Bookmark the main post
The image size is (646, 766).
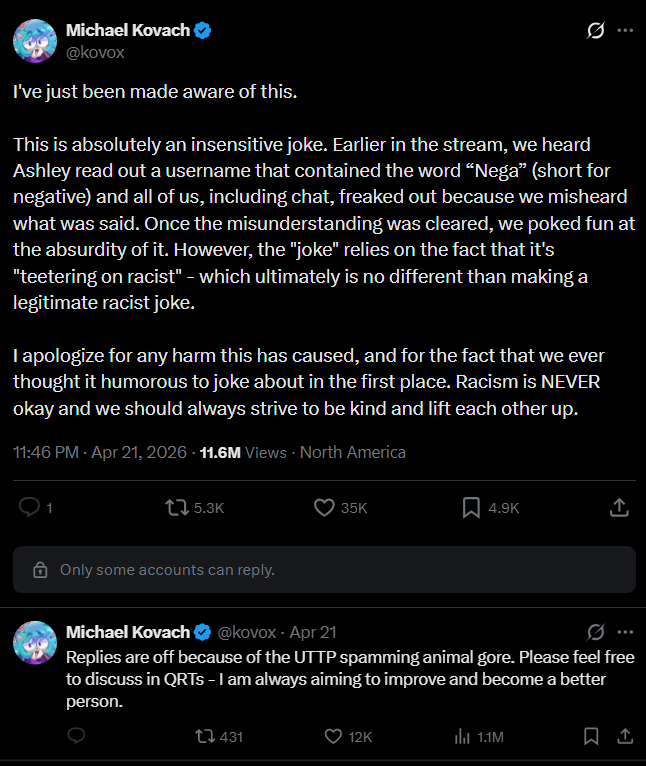point(472,508)
